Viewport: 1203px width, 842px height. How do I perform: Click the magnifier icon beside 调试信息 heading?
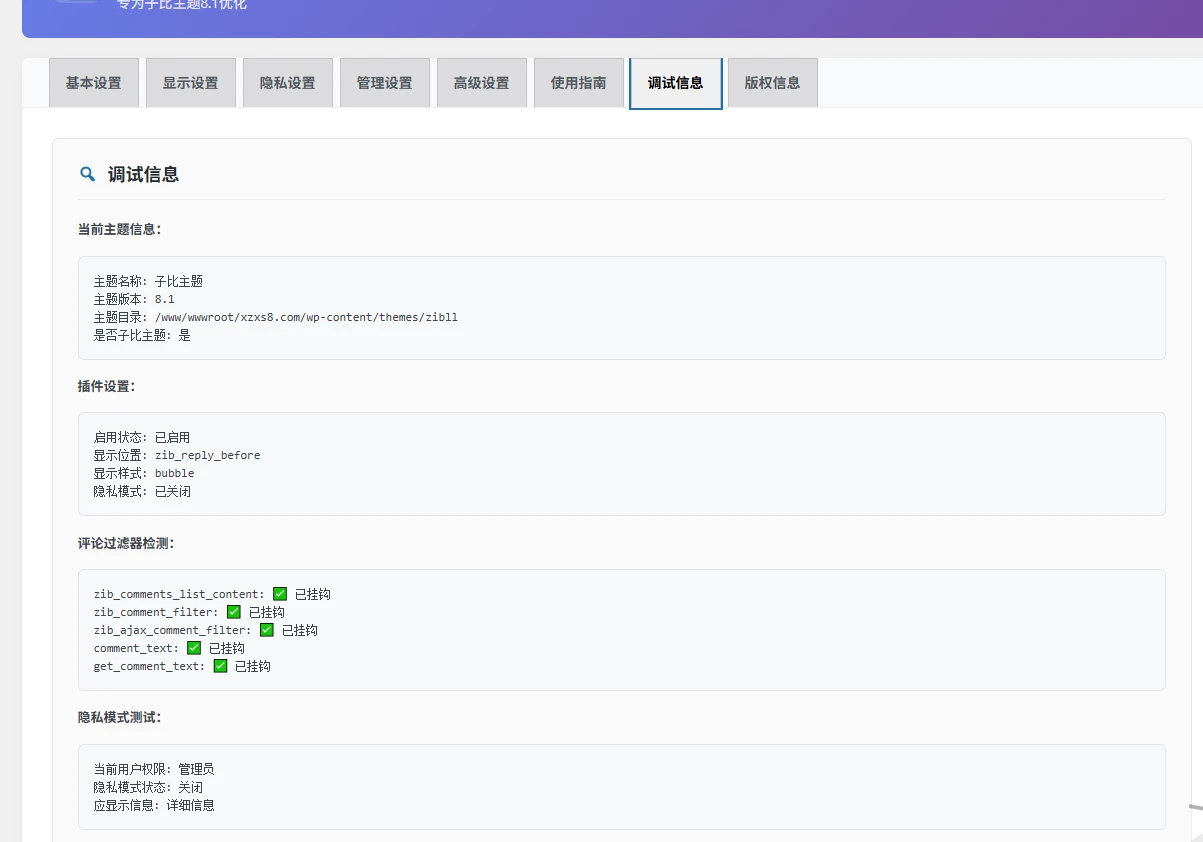(x=87, y=174)
